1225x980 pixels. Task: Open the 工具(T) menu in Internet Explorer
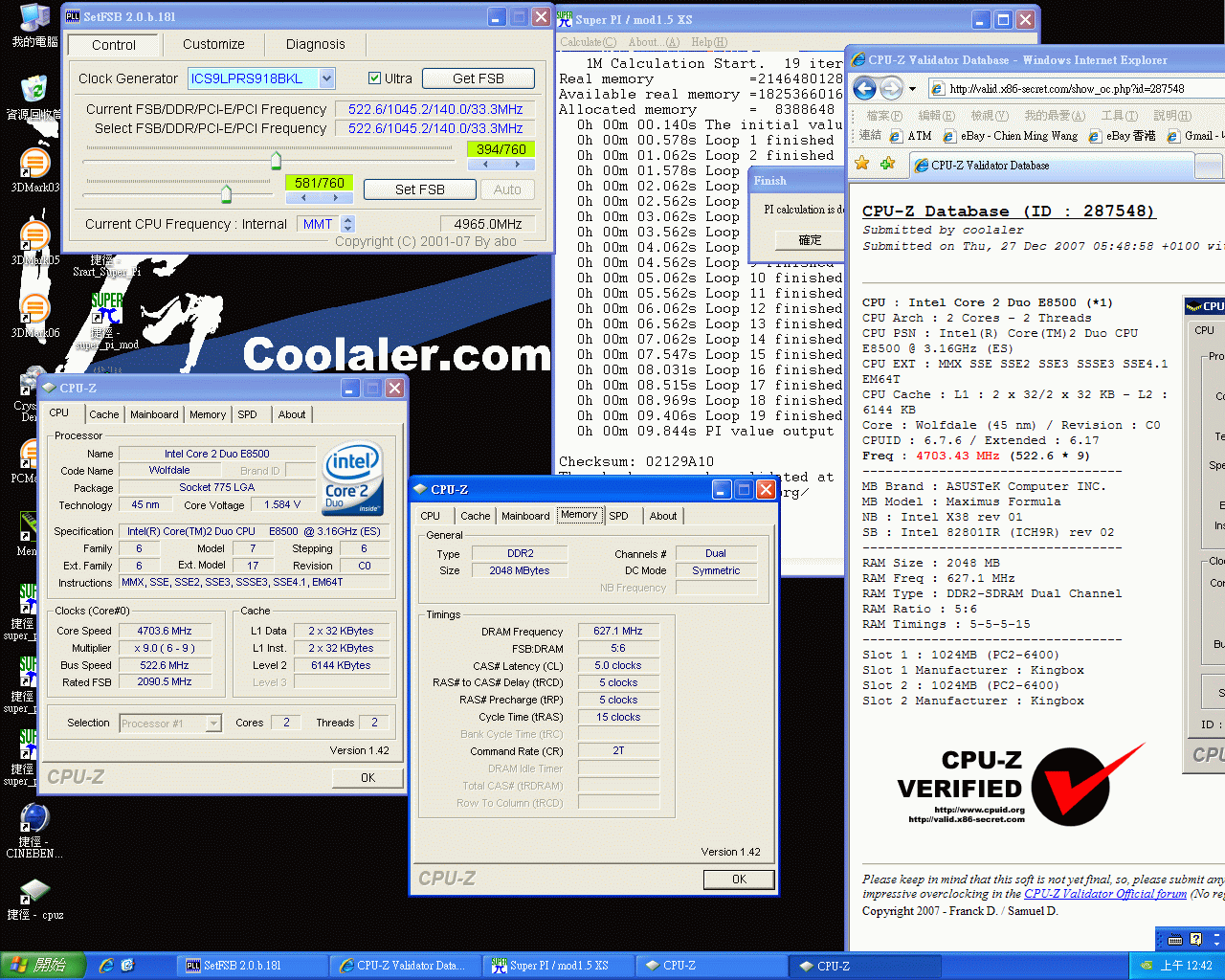pyautogui.click(x=1119, y=115)
